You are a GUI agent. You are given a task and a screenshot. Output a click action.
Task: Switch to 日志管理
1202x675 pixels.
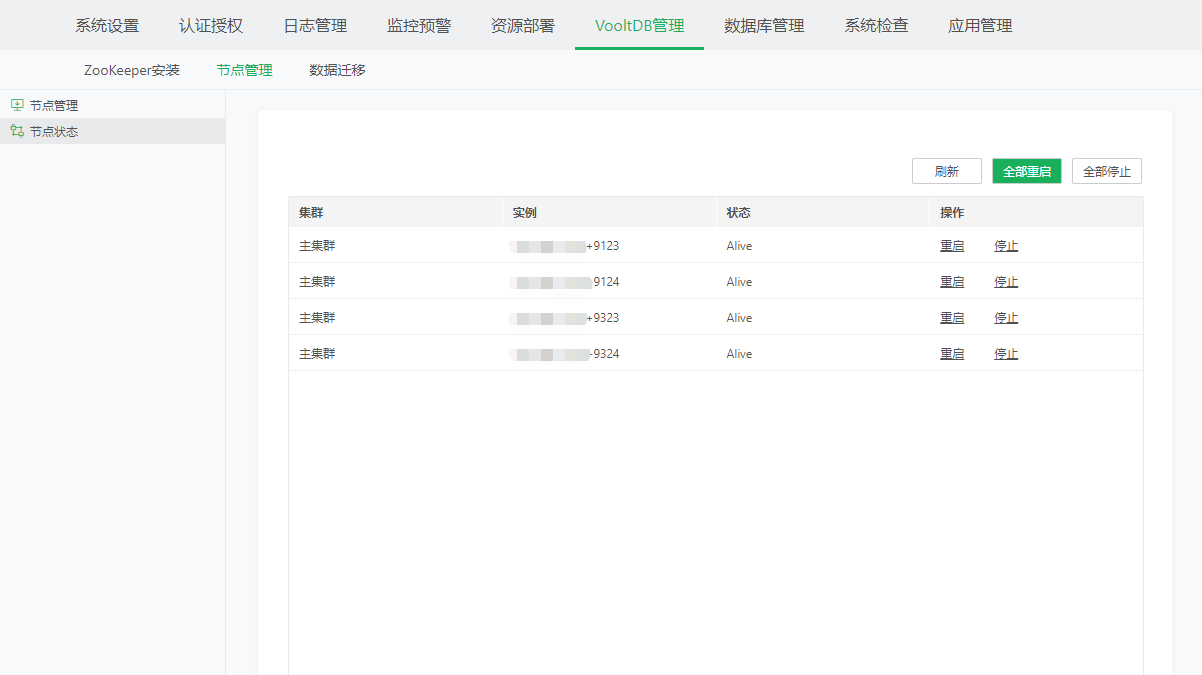(x=313, y=25)
